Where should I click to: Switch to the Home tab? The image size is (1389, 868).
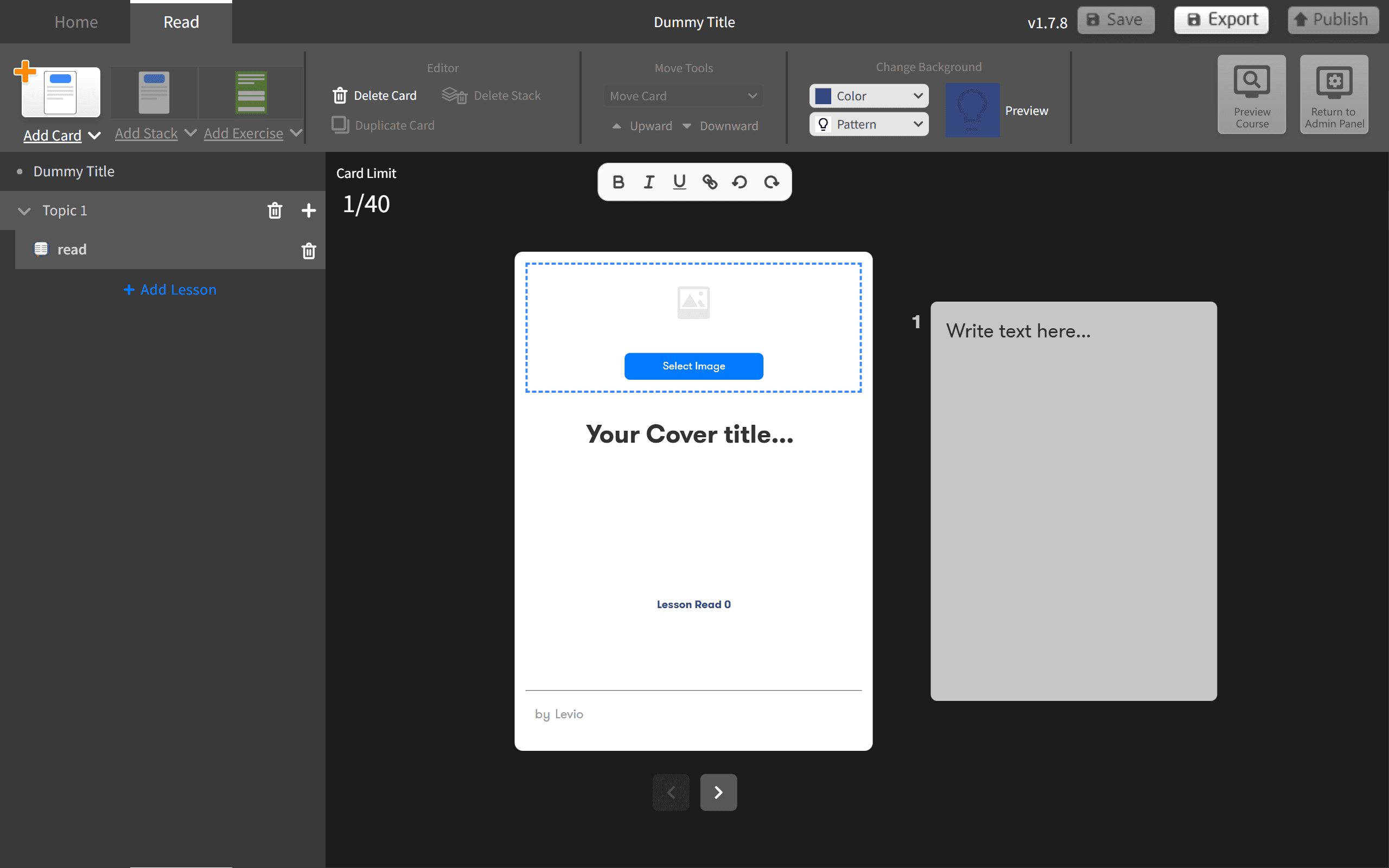point(76,22)
